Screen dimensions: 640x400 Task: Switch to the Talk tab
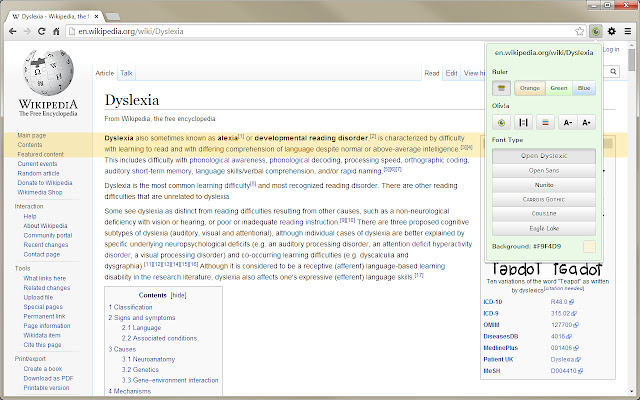click(x=126, y=73)
